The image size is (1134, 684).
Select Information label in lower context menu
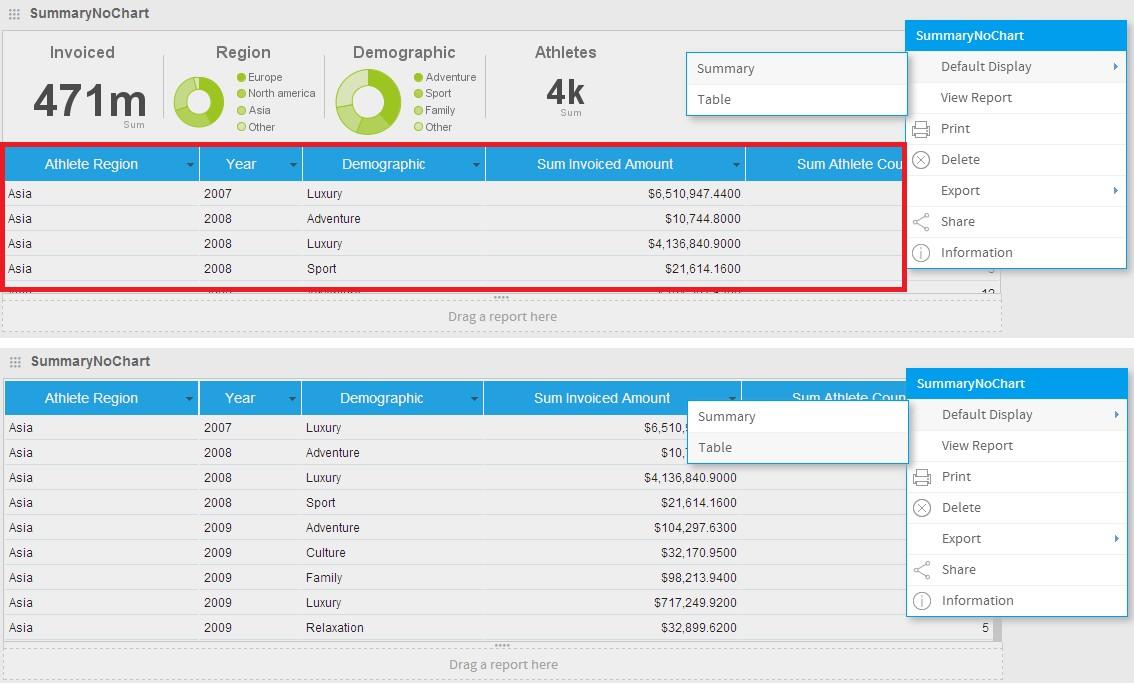(x=978, y=601)
